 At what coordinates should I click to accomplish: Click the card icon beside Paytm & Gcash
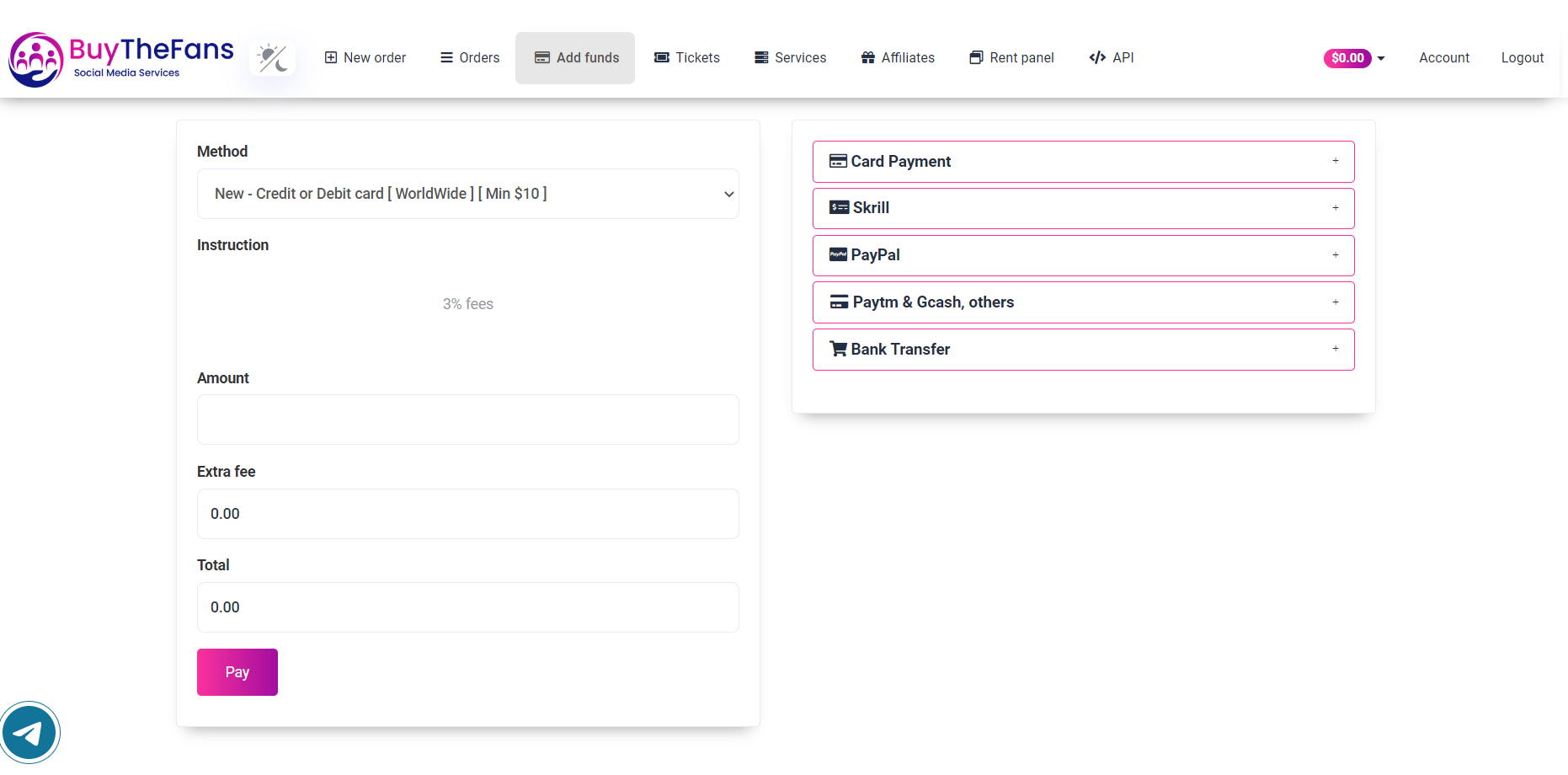(839, 302)
